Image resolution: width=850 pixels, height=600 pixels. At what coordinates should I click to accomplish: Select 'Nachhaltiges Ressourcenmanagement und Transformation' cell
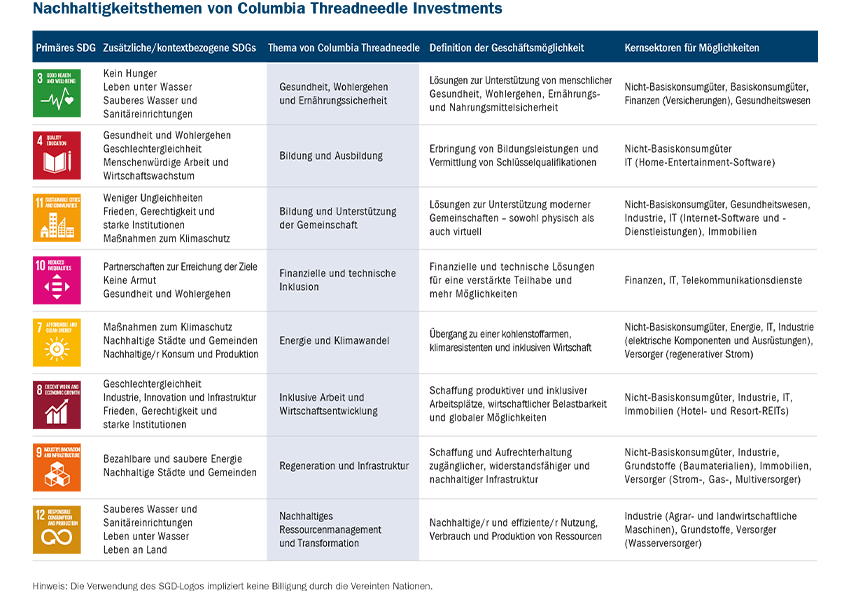(x=343, y=530)
